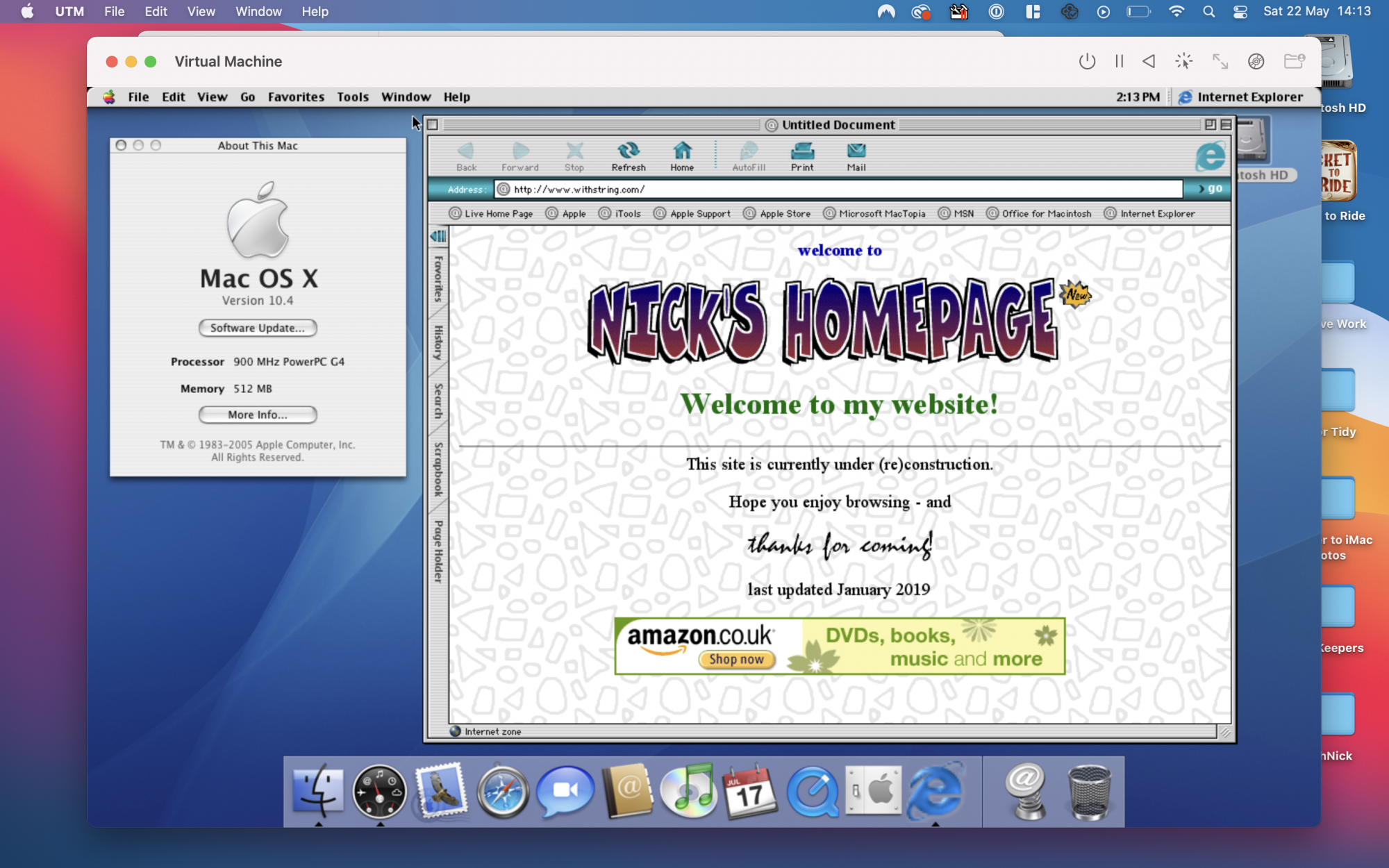Expand the Scrapbook side tab
Viewport: 1389px width, 868px height.
[x=438, y=469]
